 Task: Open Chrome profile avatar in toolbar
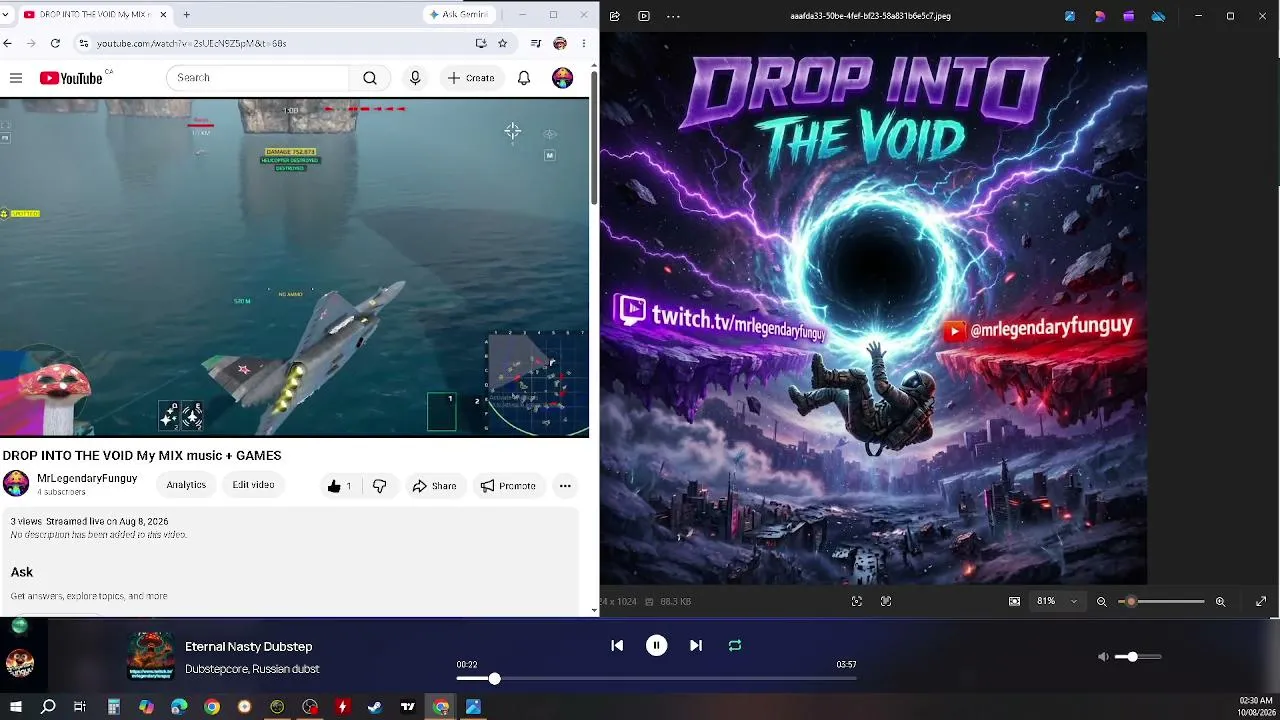(x=560, y=43)
